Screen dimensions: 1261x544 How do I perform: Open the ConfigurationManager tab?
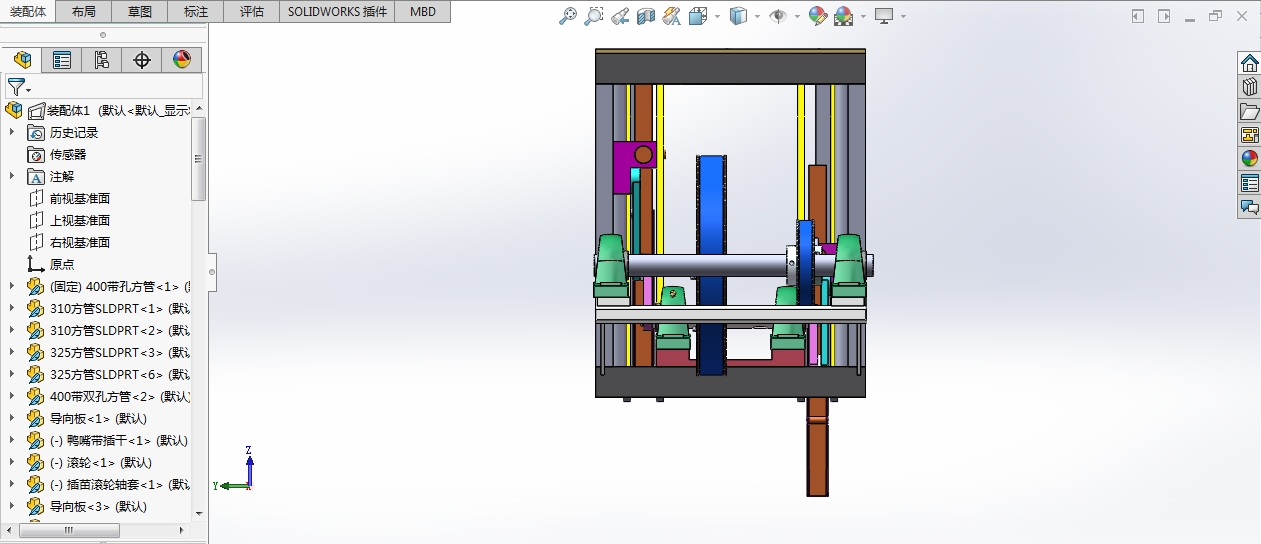click(102, 60)
